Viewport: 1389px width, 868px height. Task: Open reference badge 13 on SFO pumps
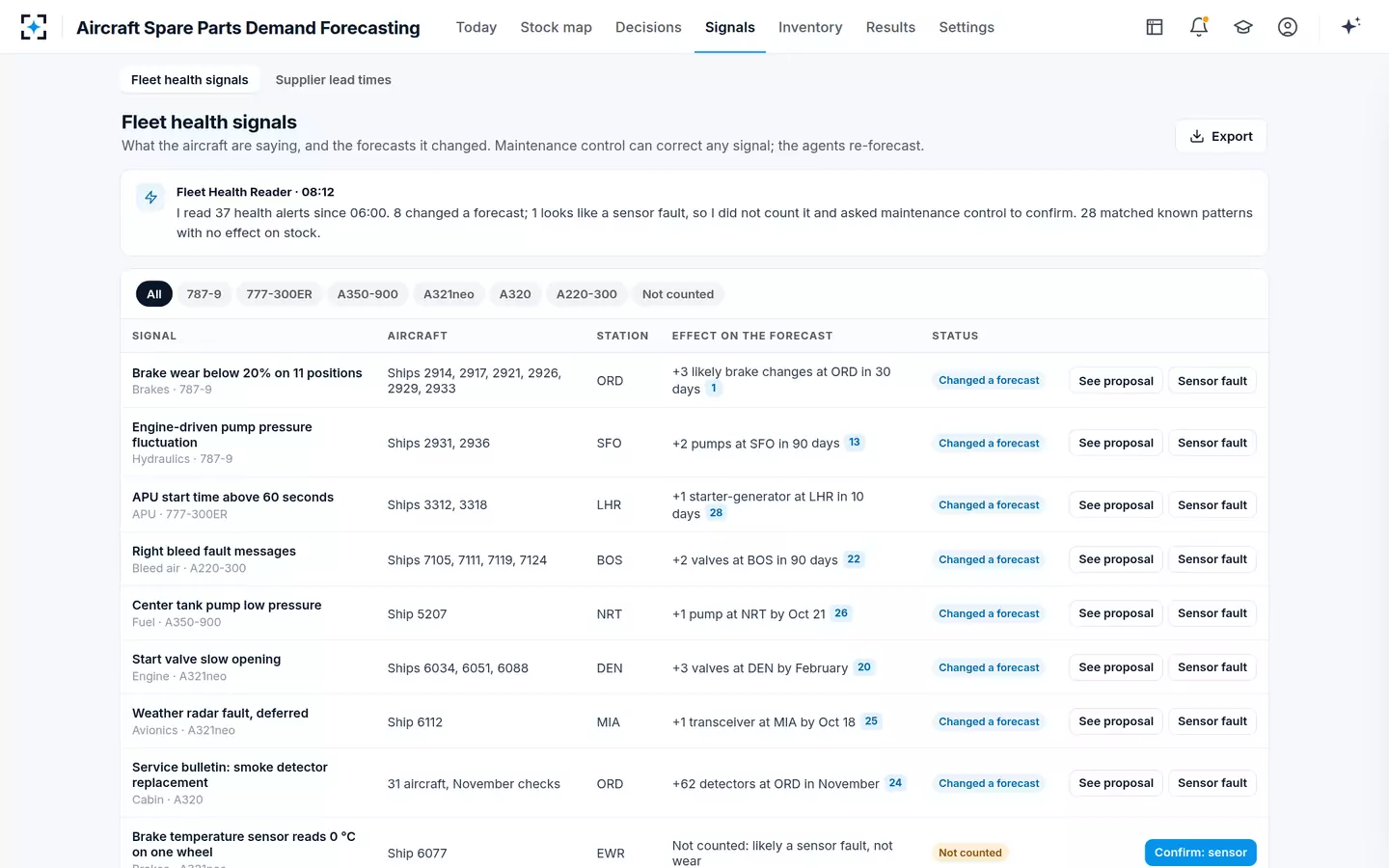click(x=855, y=443)
